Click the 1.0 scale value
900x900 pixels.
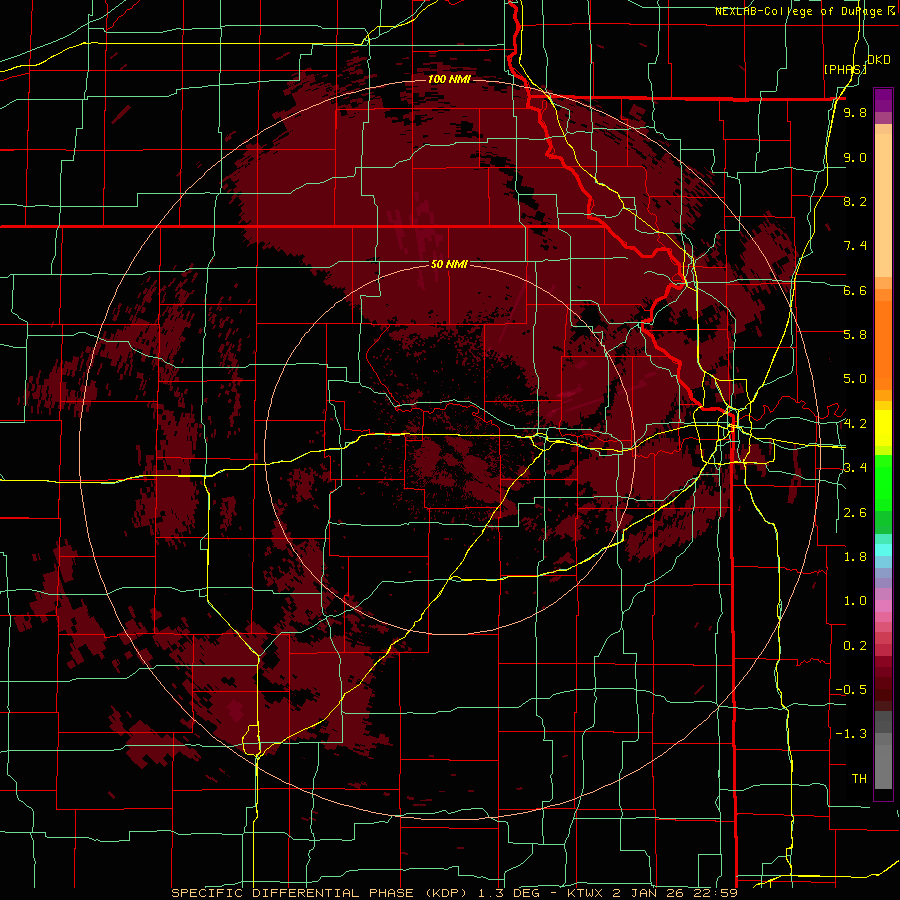[x=855, y=601]
